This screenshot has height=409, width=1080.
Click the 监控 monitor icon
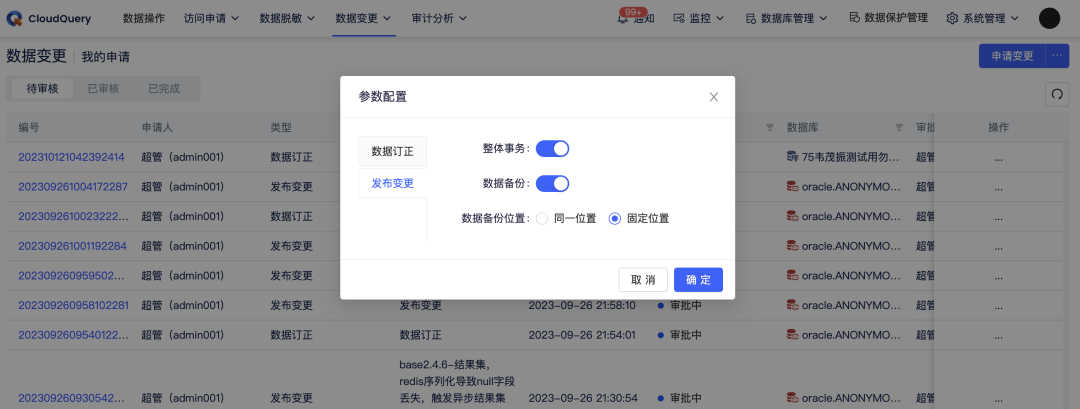679,19
